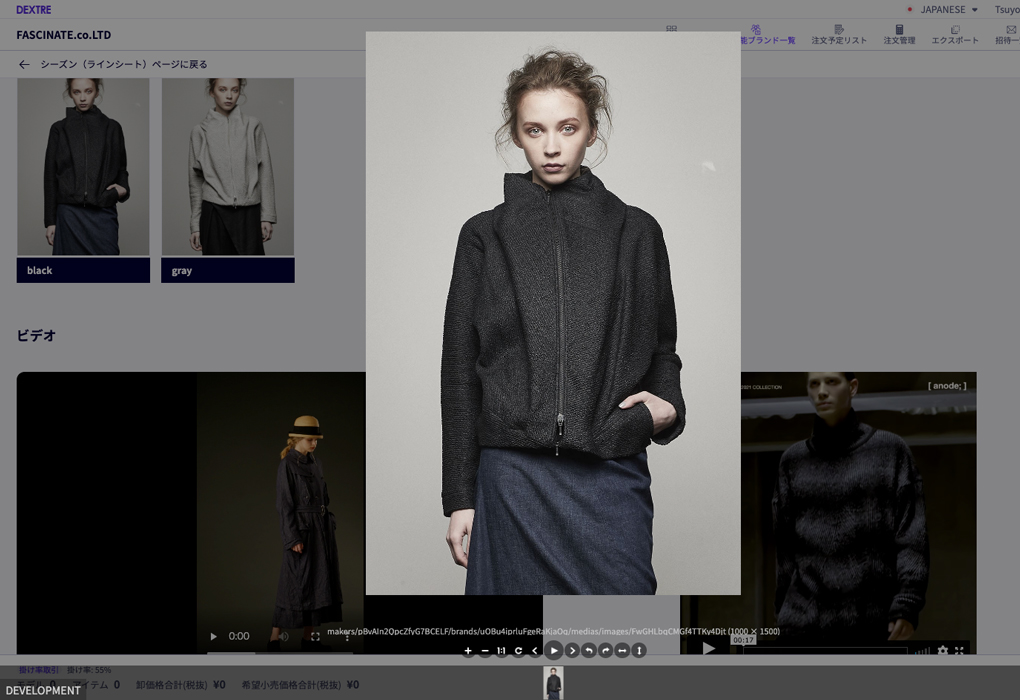Image resolution: width=1020 pixels, height=700 pixels.
Task: Play the left video with hat model
Action: 213,636
